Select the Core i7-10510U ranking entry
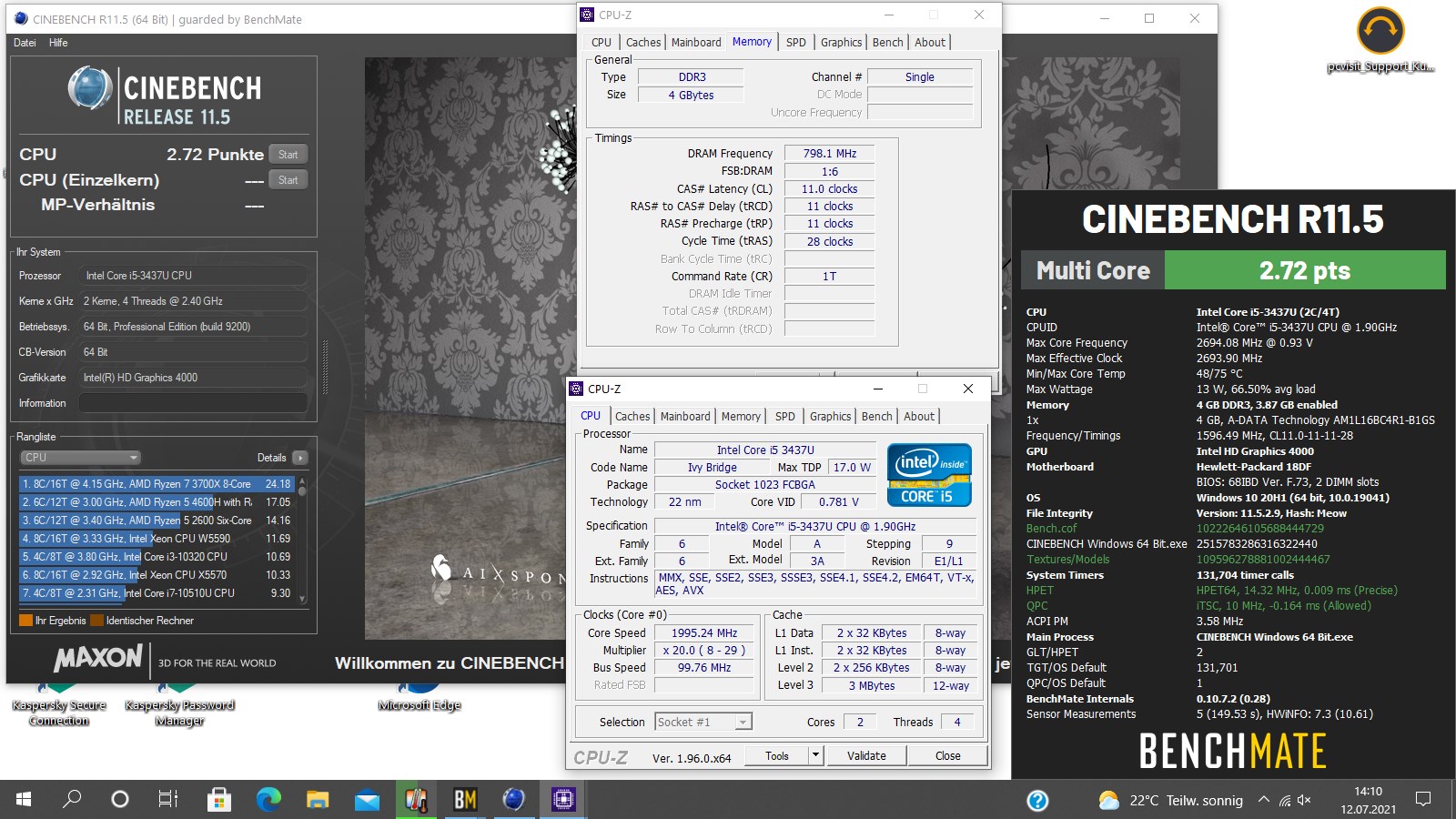The image size is (1456, 819). 157,593
